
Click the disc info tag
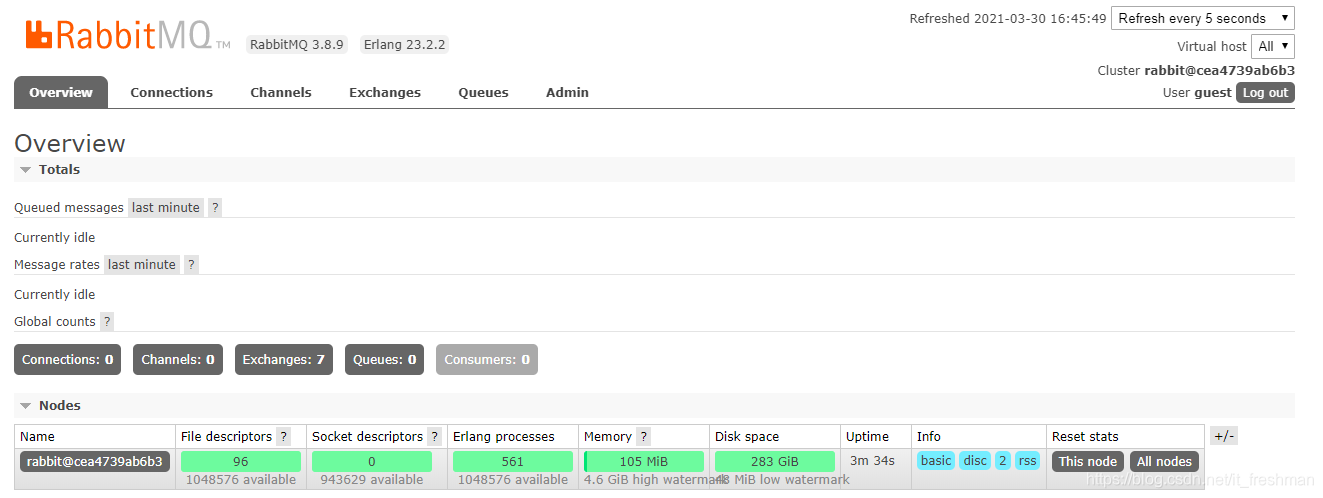[x=975, y=461]
